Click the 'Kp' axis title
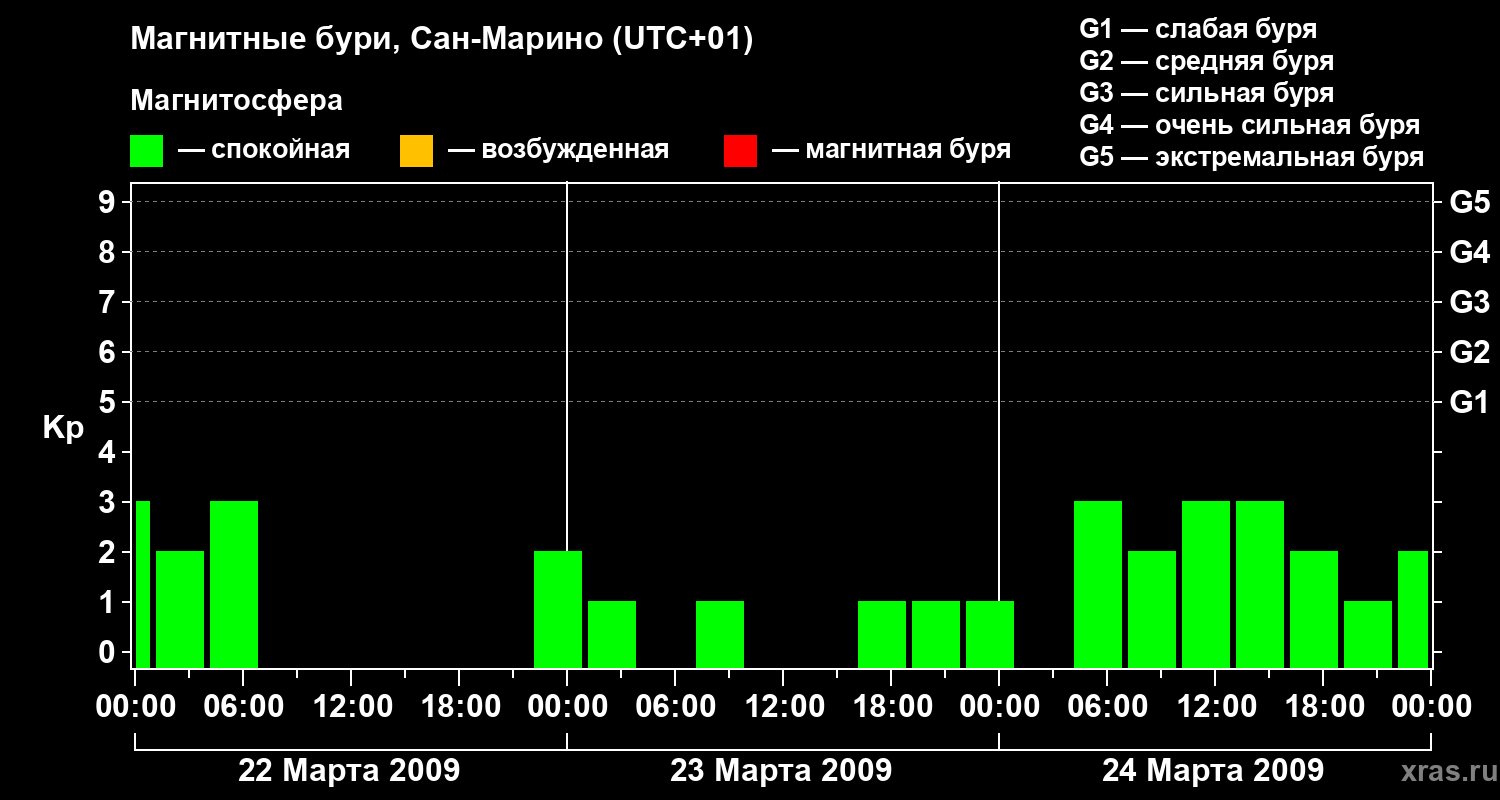Viewport: 1500px width, 800px height. [x=63, y=428]
